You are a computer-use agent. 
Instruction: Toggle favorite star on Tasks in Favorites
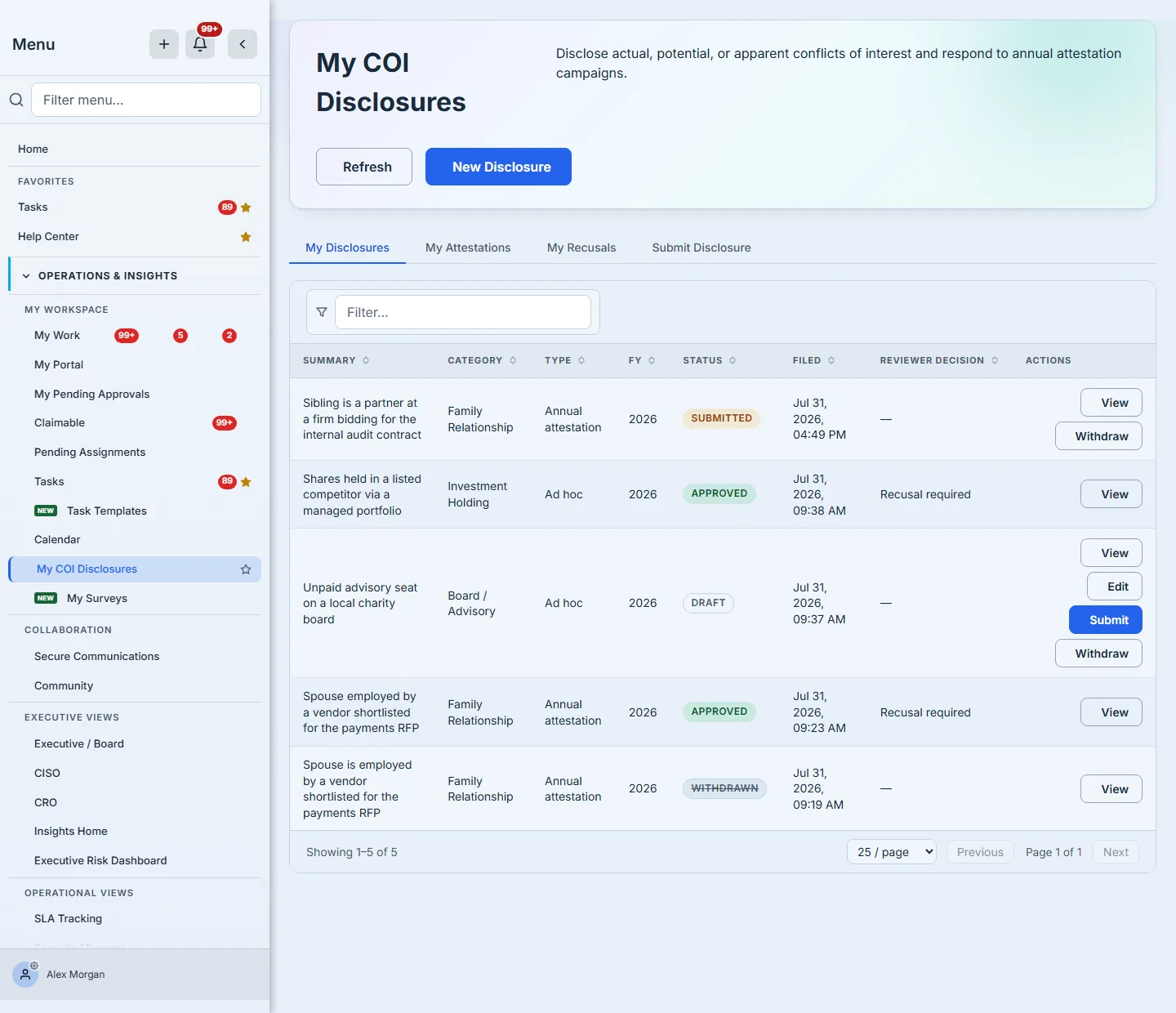[246, 208]
